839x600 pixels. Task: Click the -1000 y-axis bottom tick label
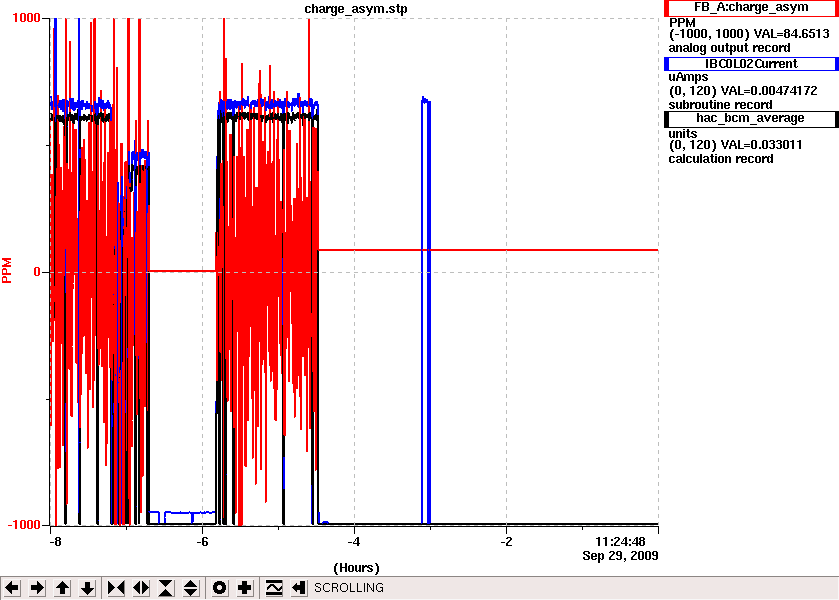point(24,525)
